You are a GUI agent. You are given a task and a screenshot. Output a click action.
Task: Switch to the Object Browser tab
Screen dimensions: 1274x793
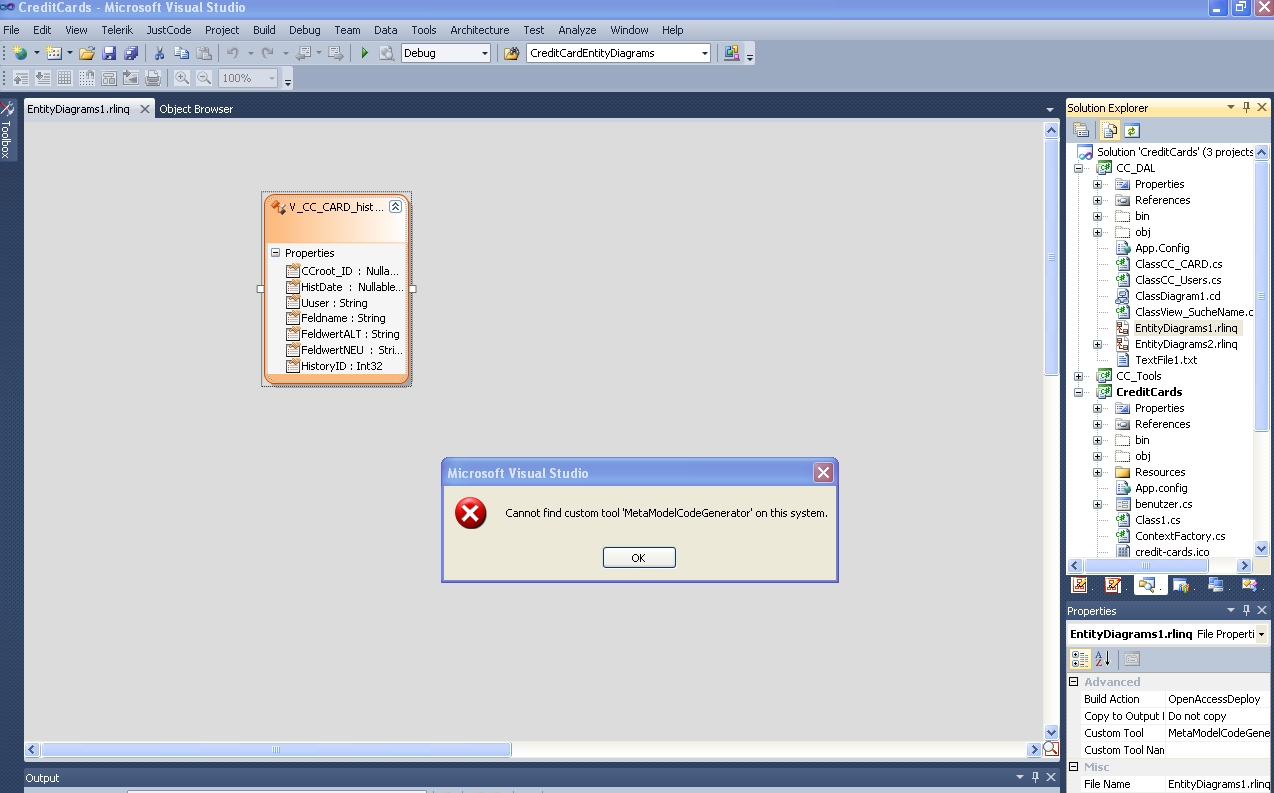(196, 109)
